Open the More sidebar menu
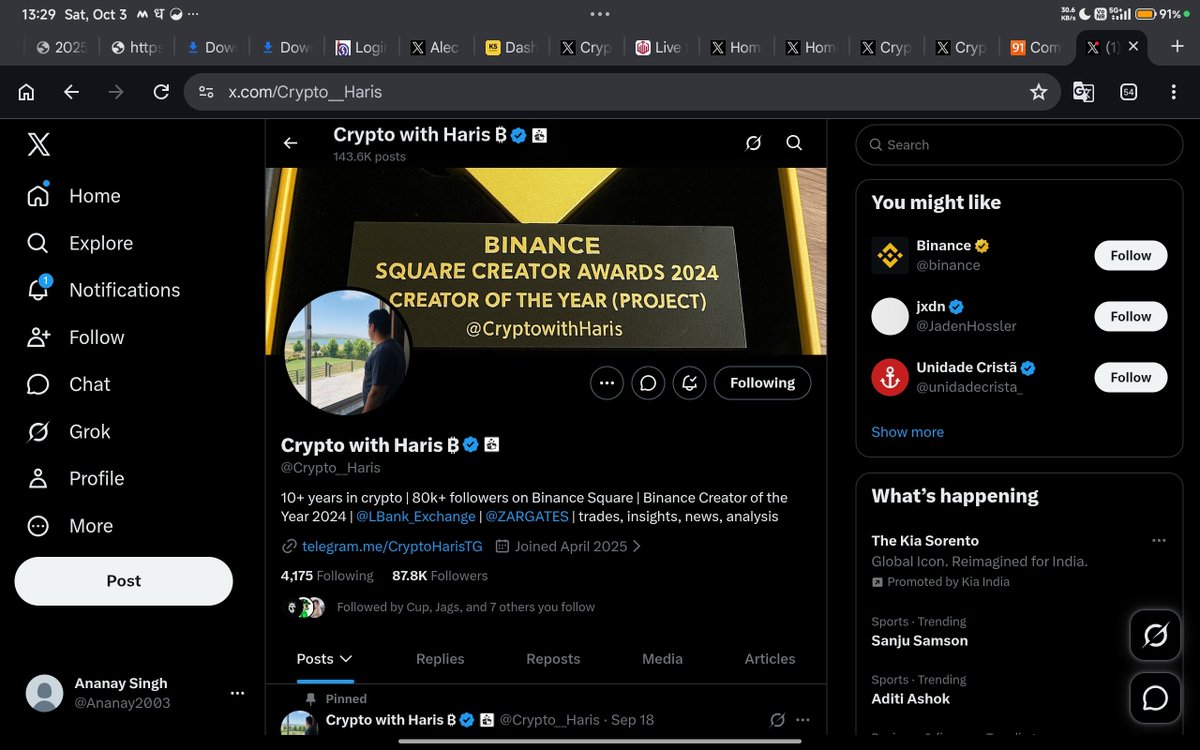The image size is (1200, 750). tap(70, 526)
